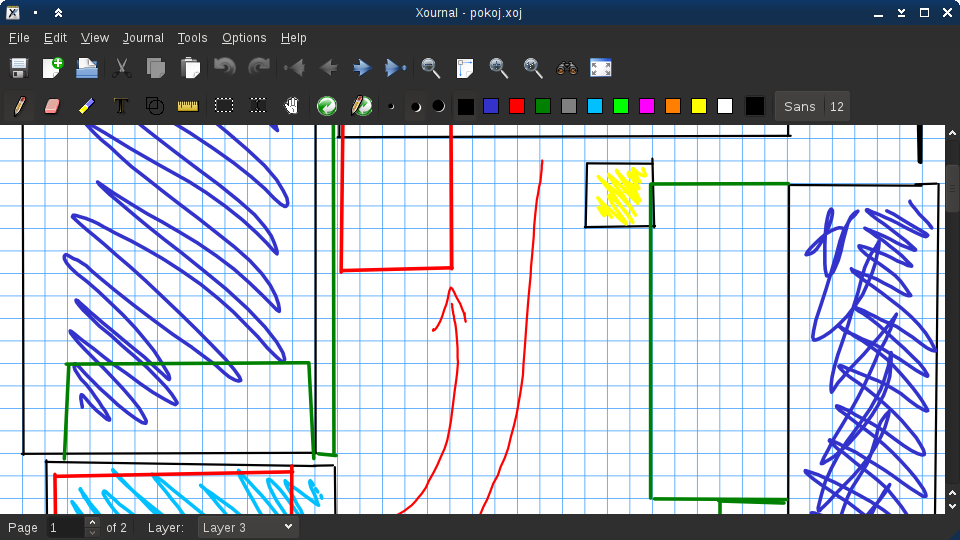The width and height of the screenshot is (960, 540).
Task: Open the Tools menu
Action: pyautogui.click(x=192, y=38)
